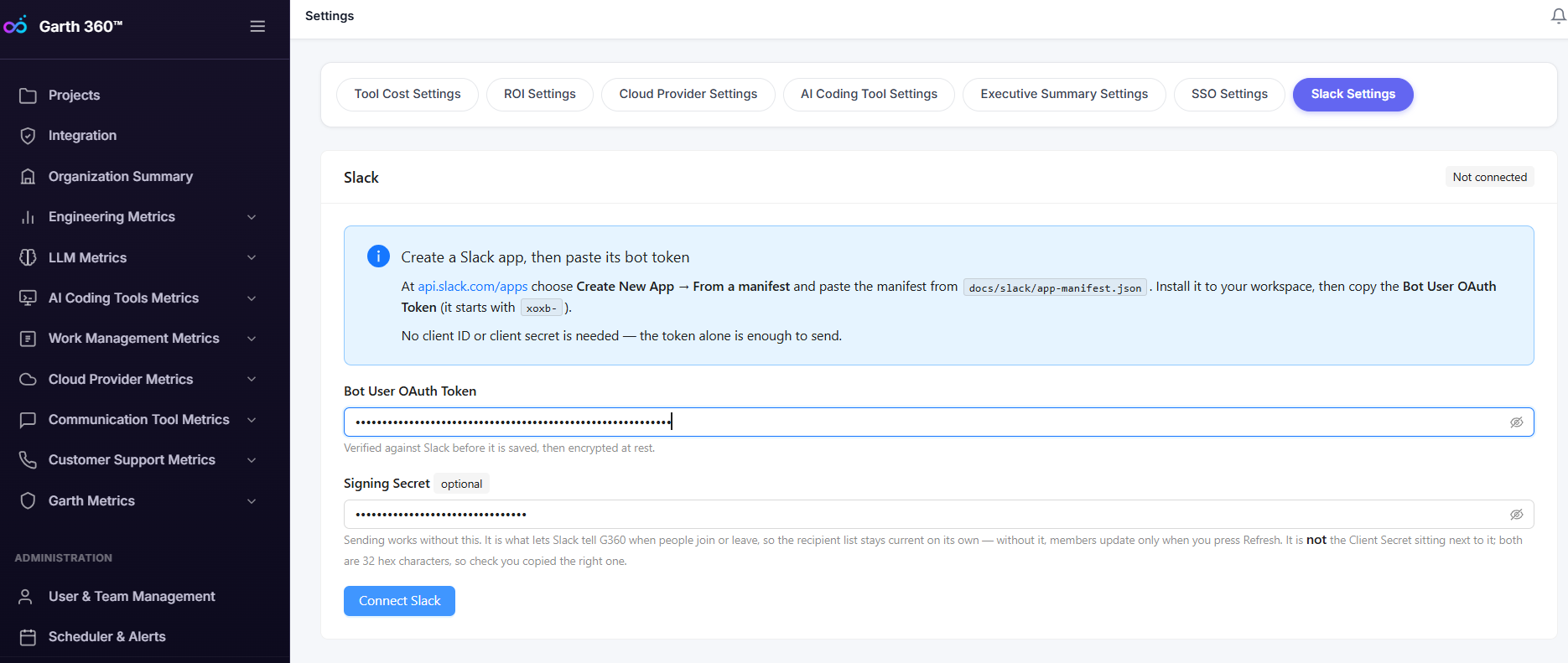Viewport: 1568px width, 663px height.
Task: Expand the Engineering Metrics chevron
Action: (x=252, y=217)
